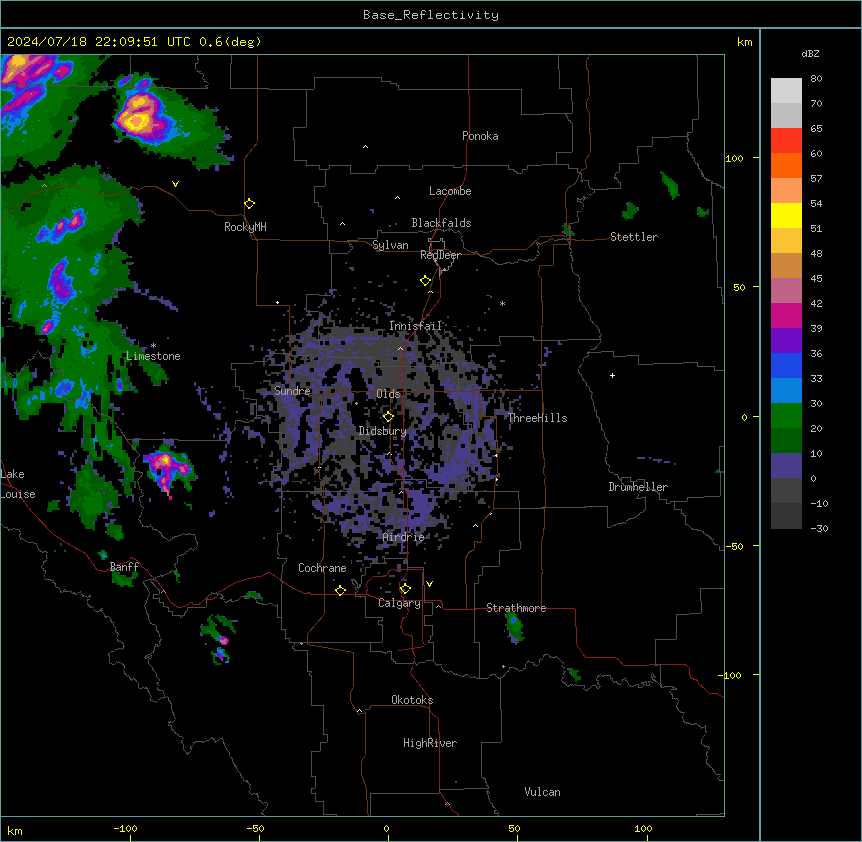Click the Strathmore town label
This screenshot has height=842, width=862.
pos(516,608)
